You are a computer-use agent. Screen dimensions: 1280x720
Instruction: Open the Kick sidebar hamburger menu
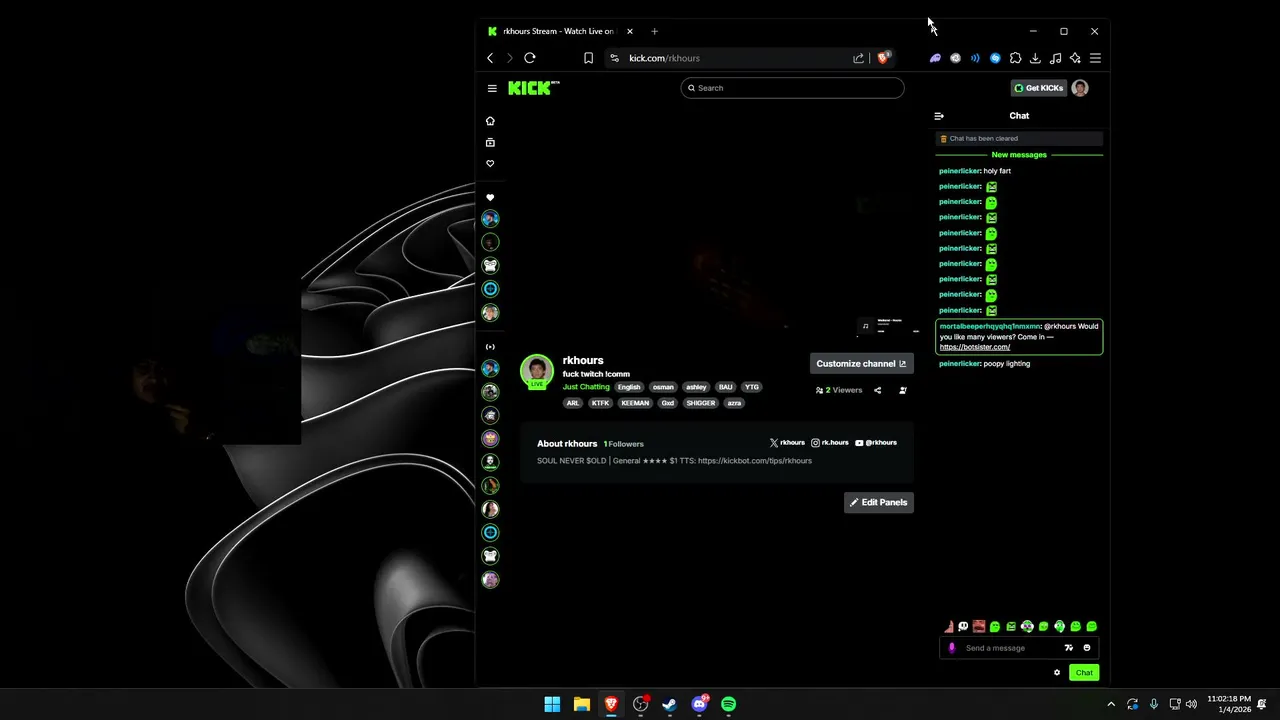coord(492,88)
